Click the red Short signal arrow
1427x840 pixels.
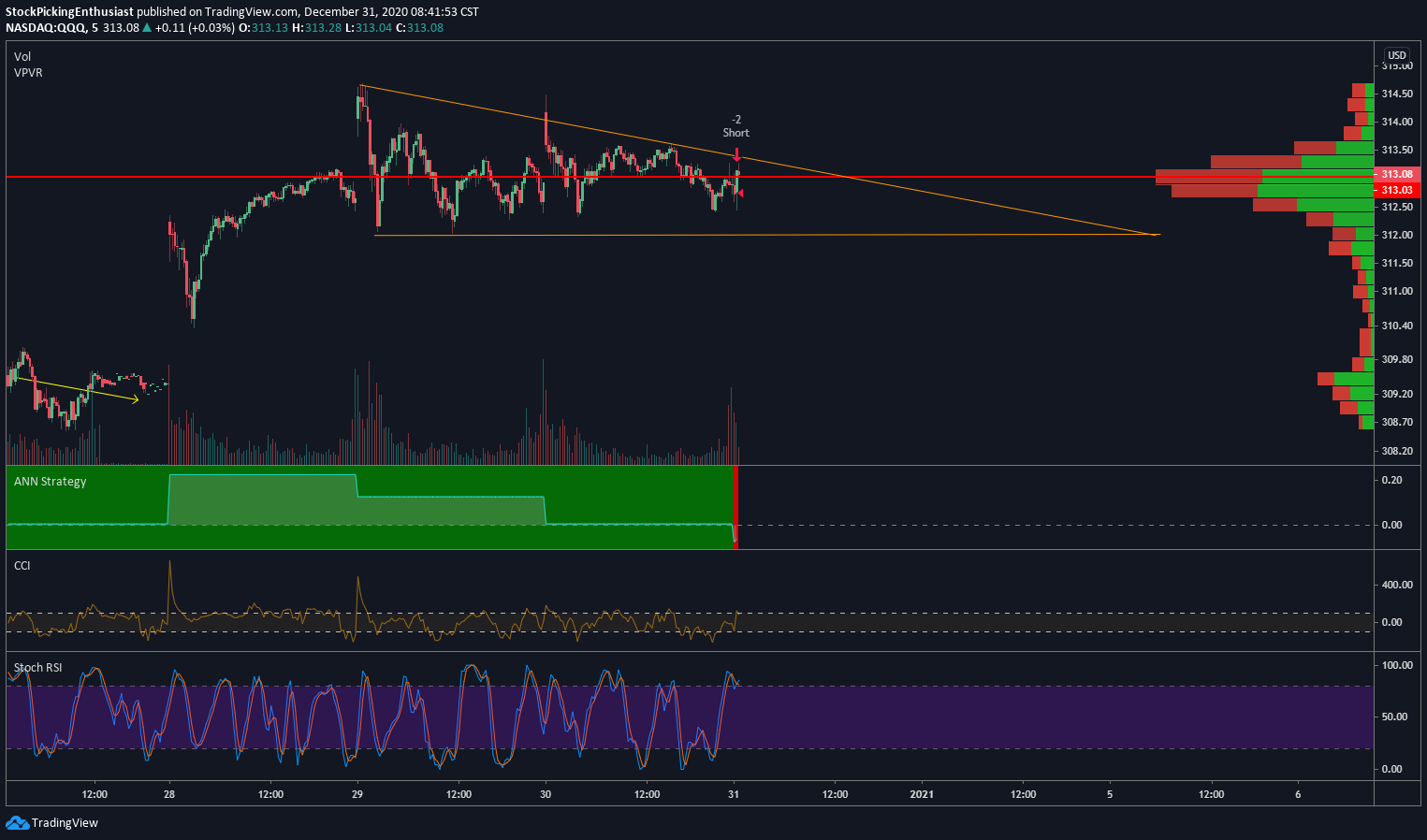pyautogui.click(x=737, y=152)
